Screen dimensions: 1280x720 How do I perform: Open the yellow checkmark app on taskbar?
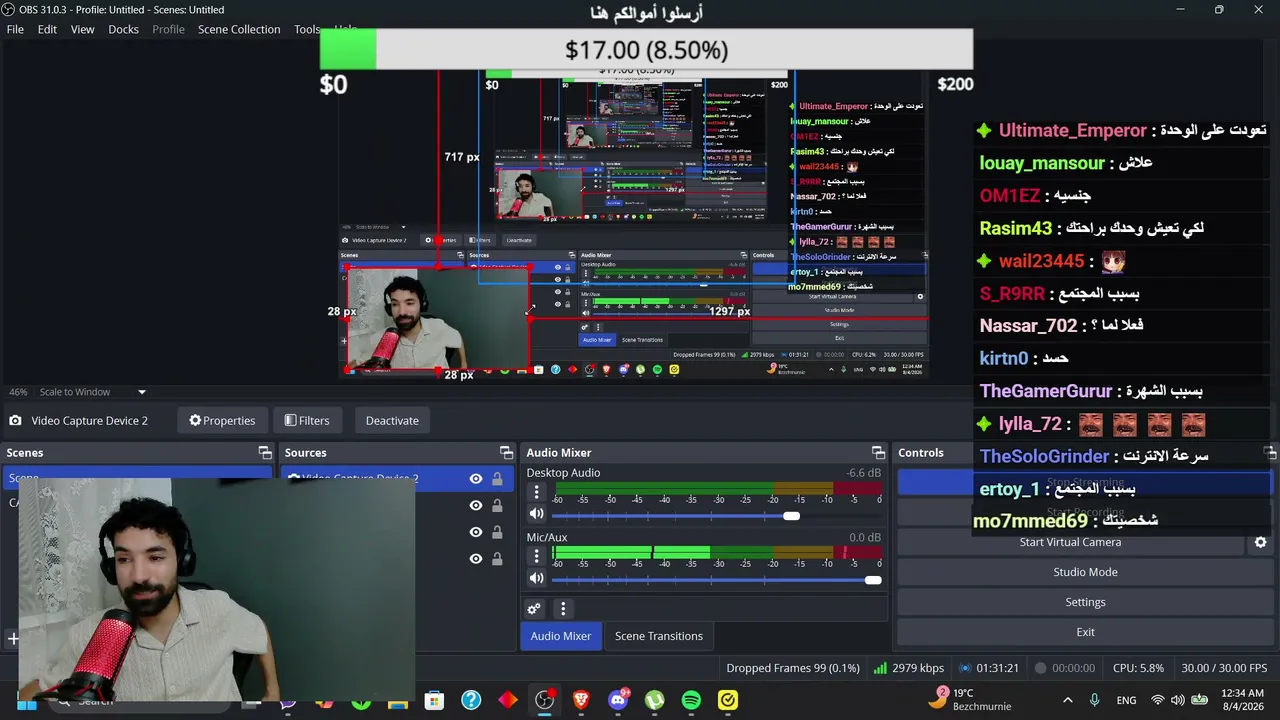(x=728, y=700)
